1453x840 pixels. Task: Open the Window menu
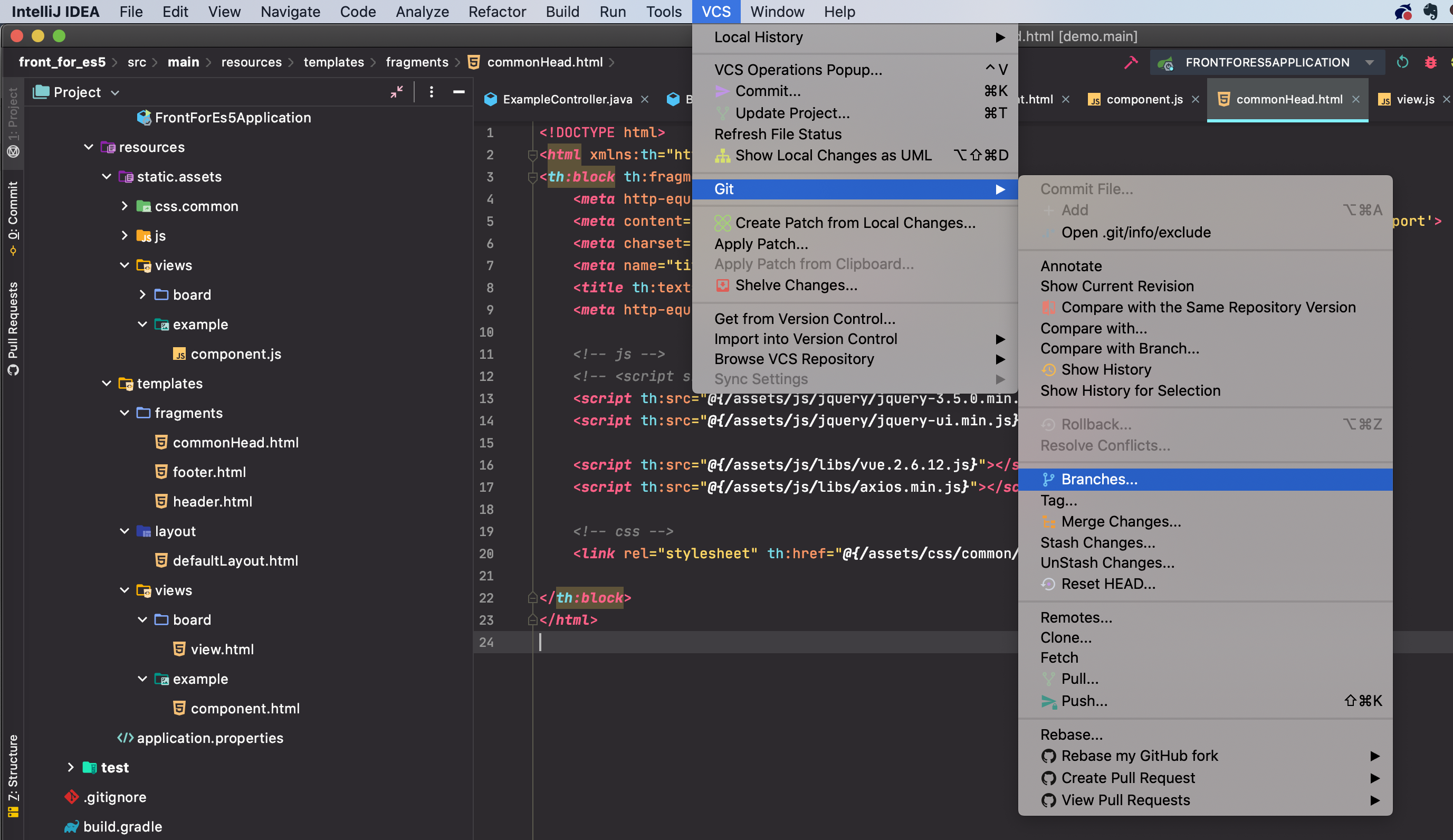point(777,12)
